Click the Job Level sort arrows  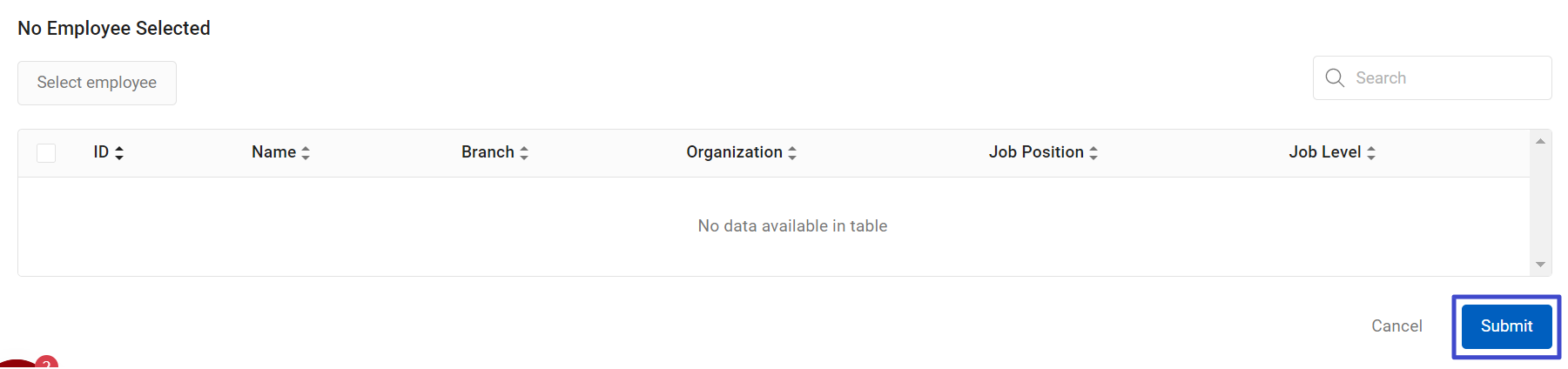point(1371,152)
